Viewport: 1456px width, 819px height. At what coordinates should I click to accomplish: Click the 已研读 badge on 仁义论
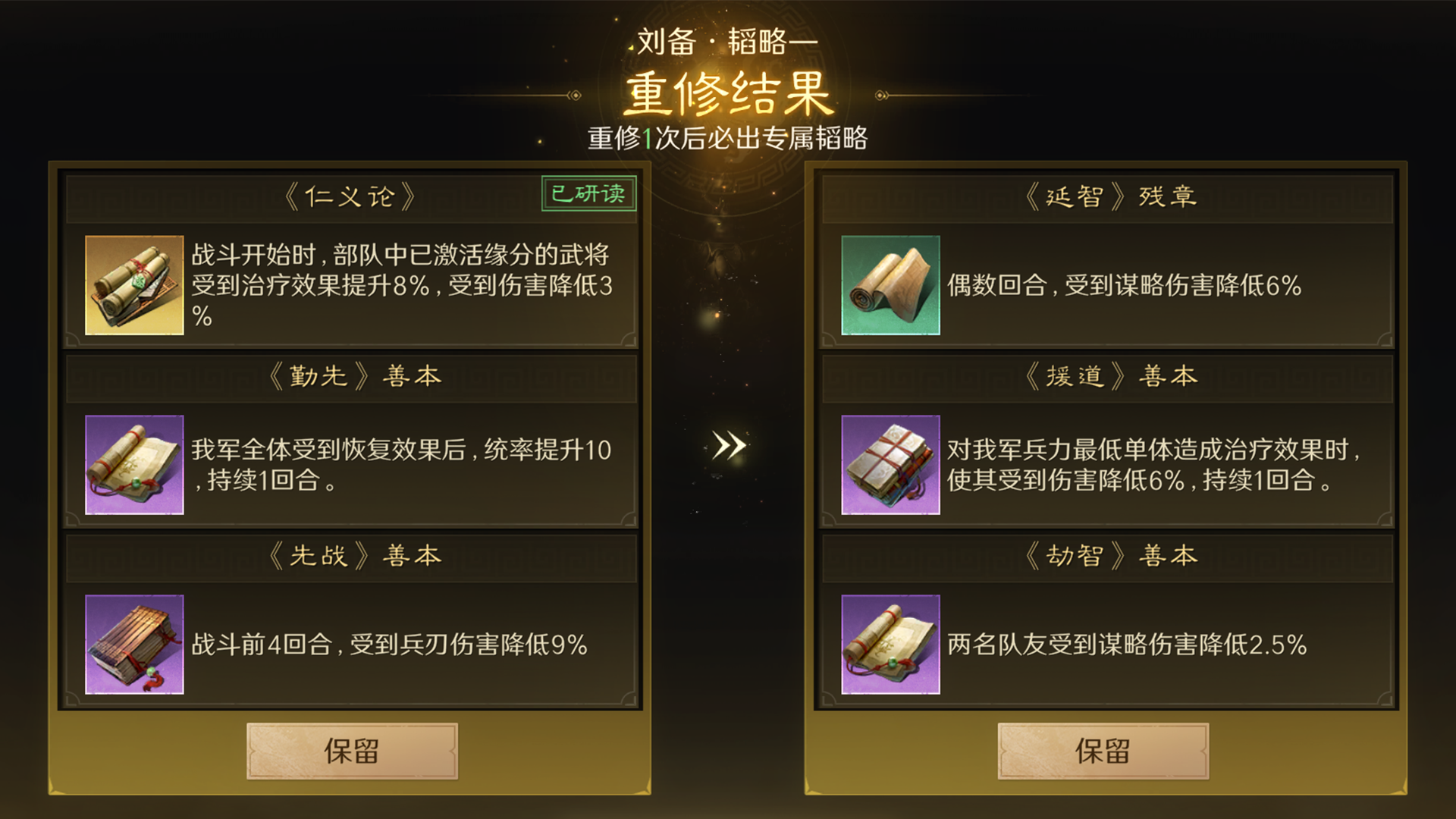[x=588, y=194]
